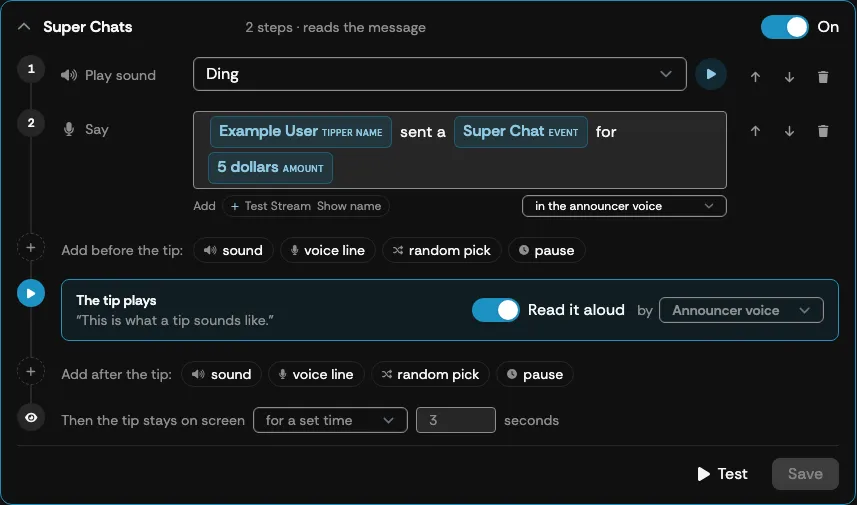The image size is (857, 505).
Task: Add a sound before the tip
Action: coord(233,250)
